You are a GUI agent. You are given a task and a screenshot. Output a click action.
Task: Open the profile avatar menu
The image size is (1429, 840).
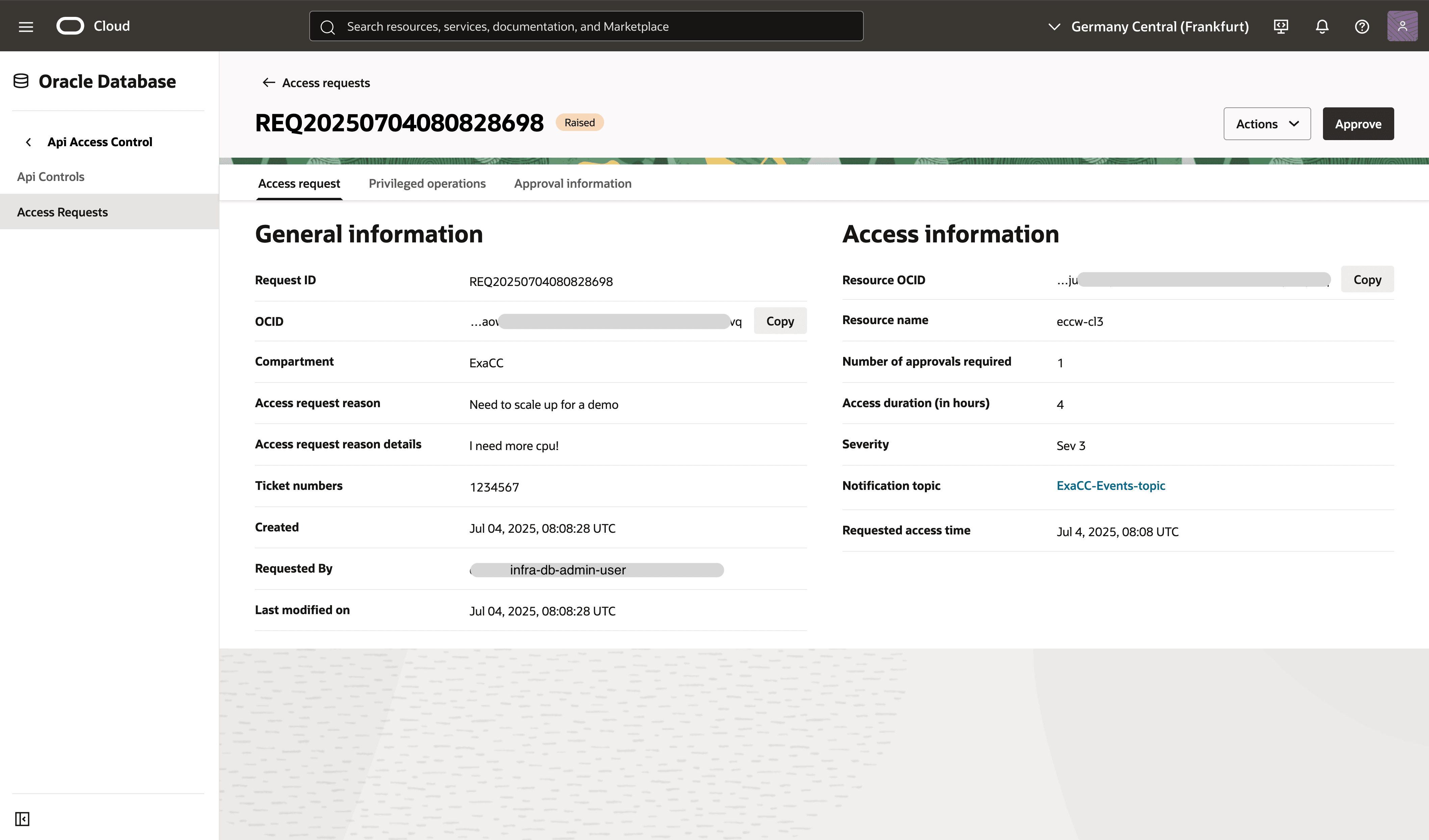pyautogui.click(x=1402, y=26)
